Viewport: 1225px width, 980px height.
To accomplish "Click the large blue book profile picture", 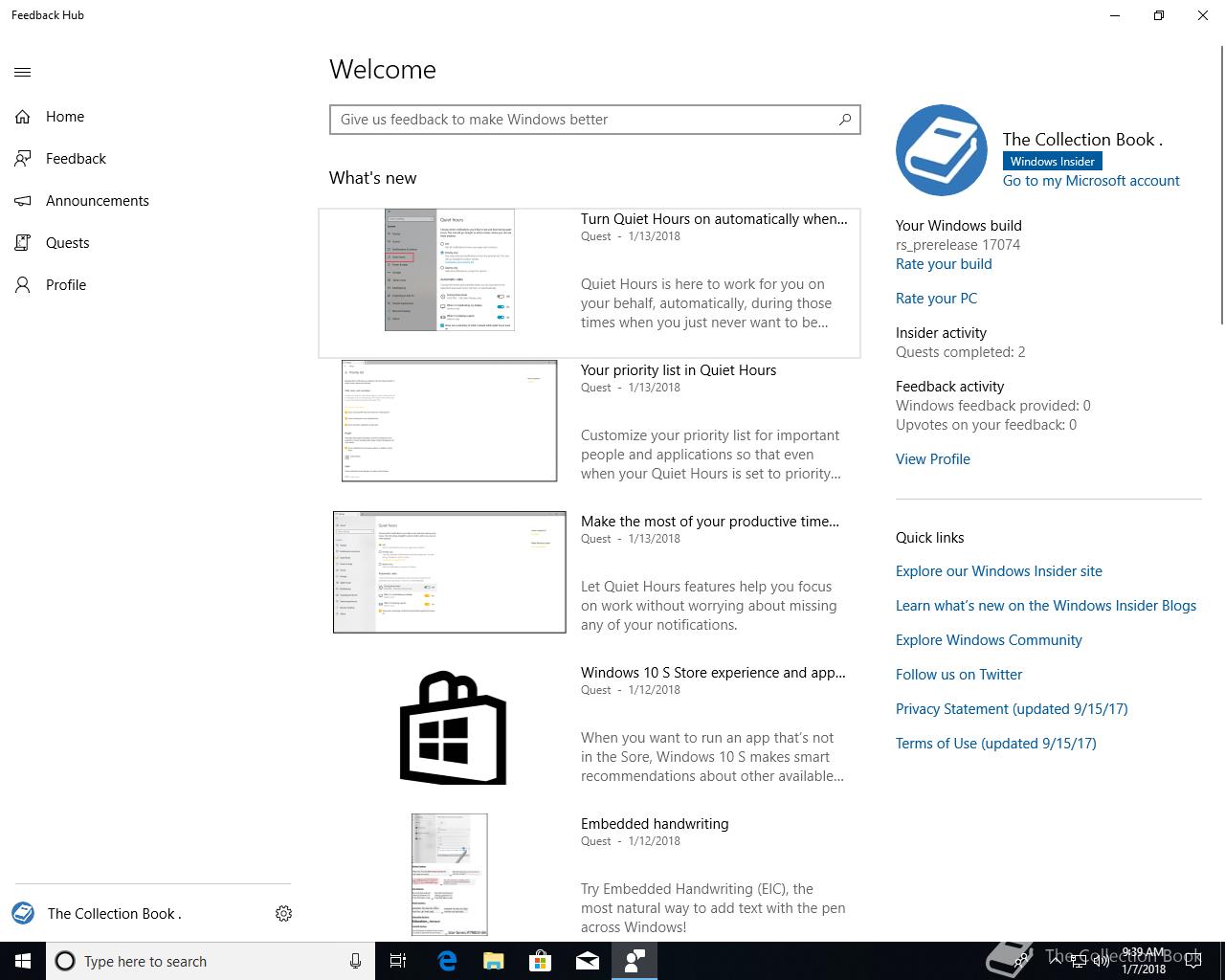I will point(942,150).
